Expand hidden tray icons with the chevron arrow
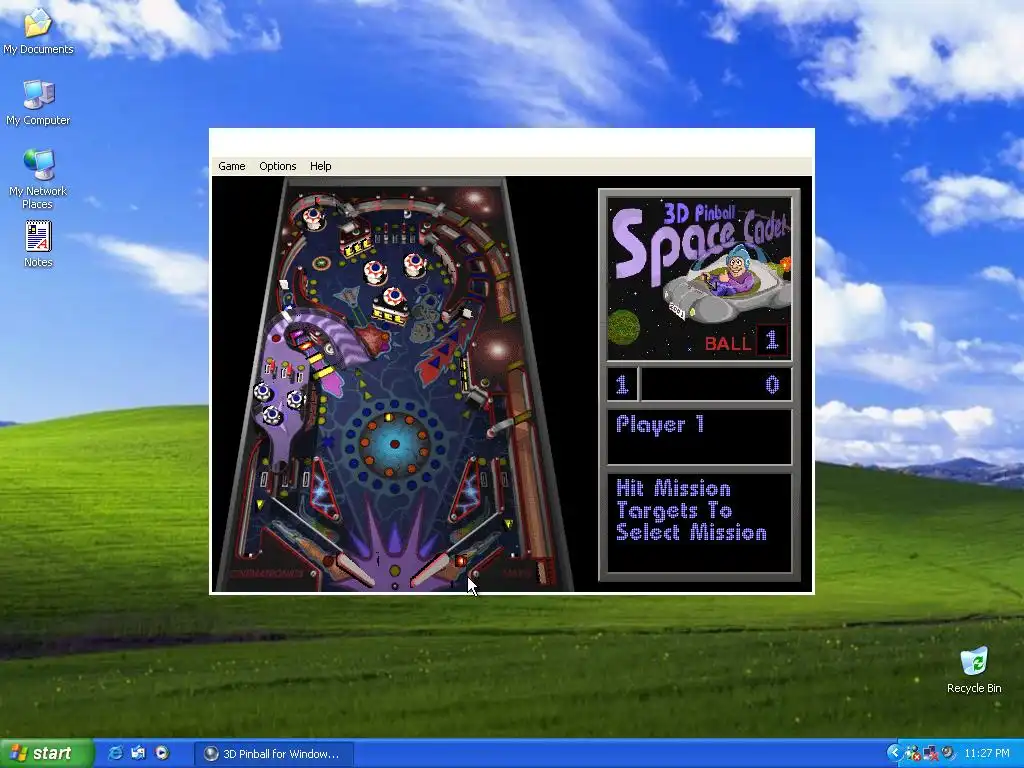Screen dimensions: 1024x768 coord(893,753)
